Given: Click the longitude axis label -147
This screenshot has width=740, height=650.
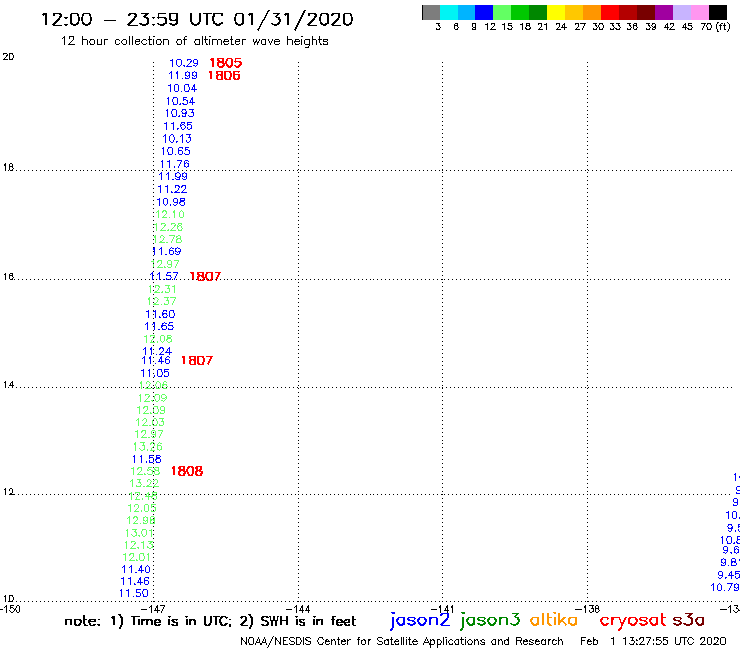Looking at the screenshot, I should click(x=154, y=609).
